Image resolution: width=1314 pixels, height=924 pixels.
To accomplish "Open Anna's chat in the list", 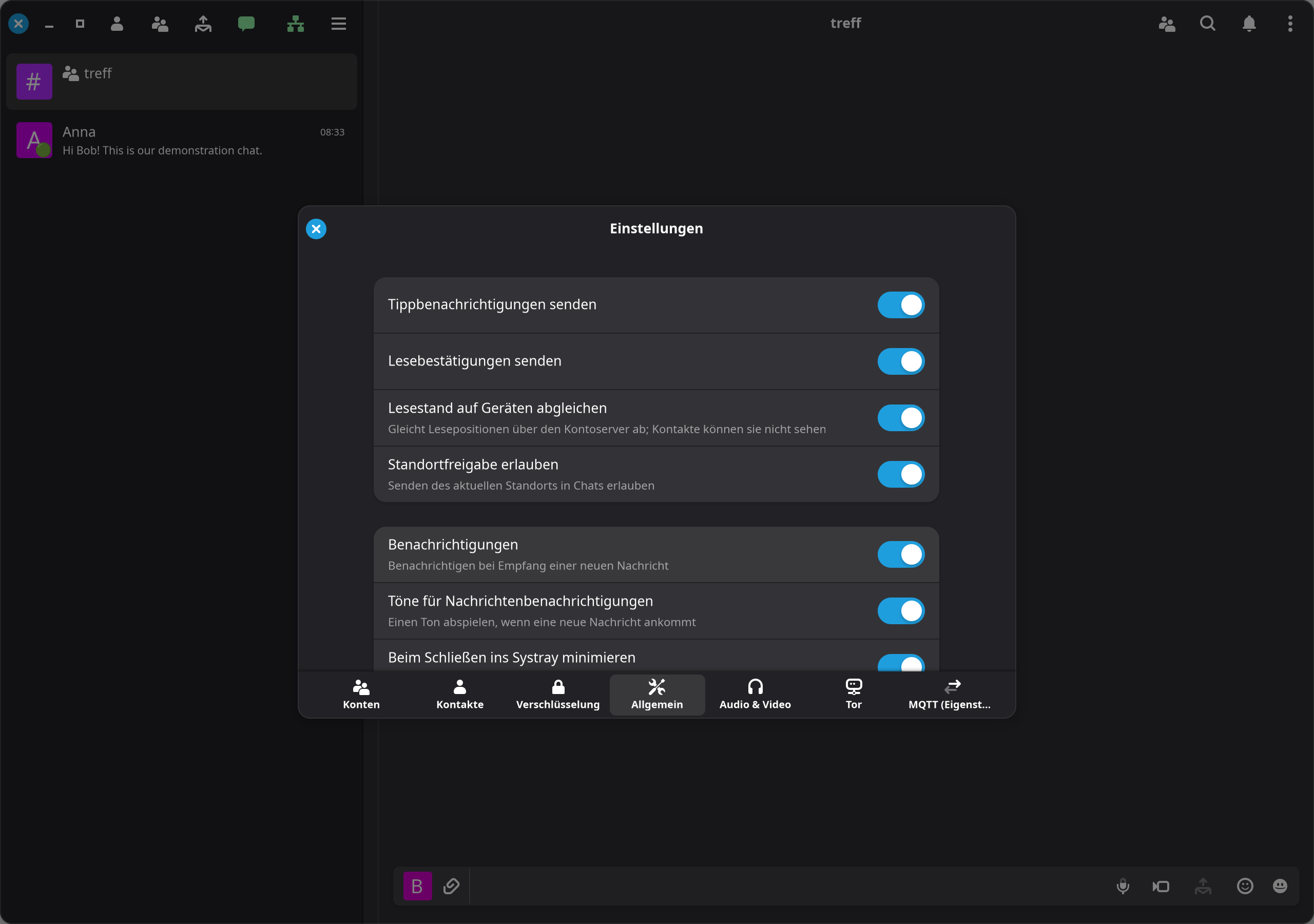I will (181, 140).
